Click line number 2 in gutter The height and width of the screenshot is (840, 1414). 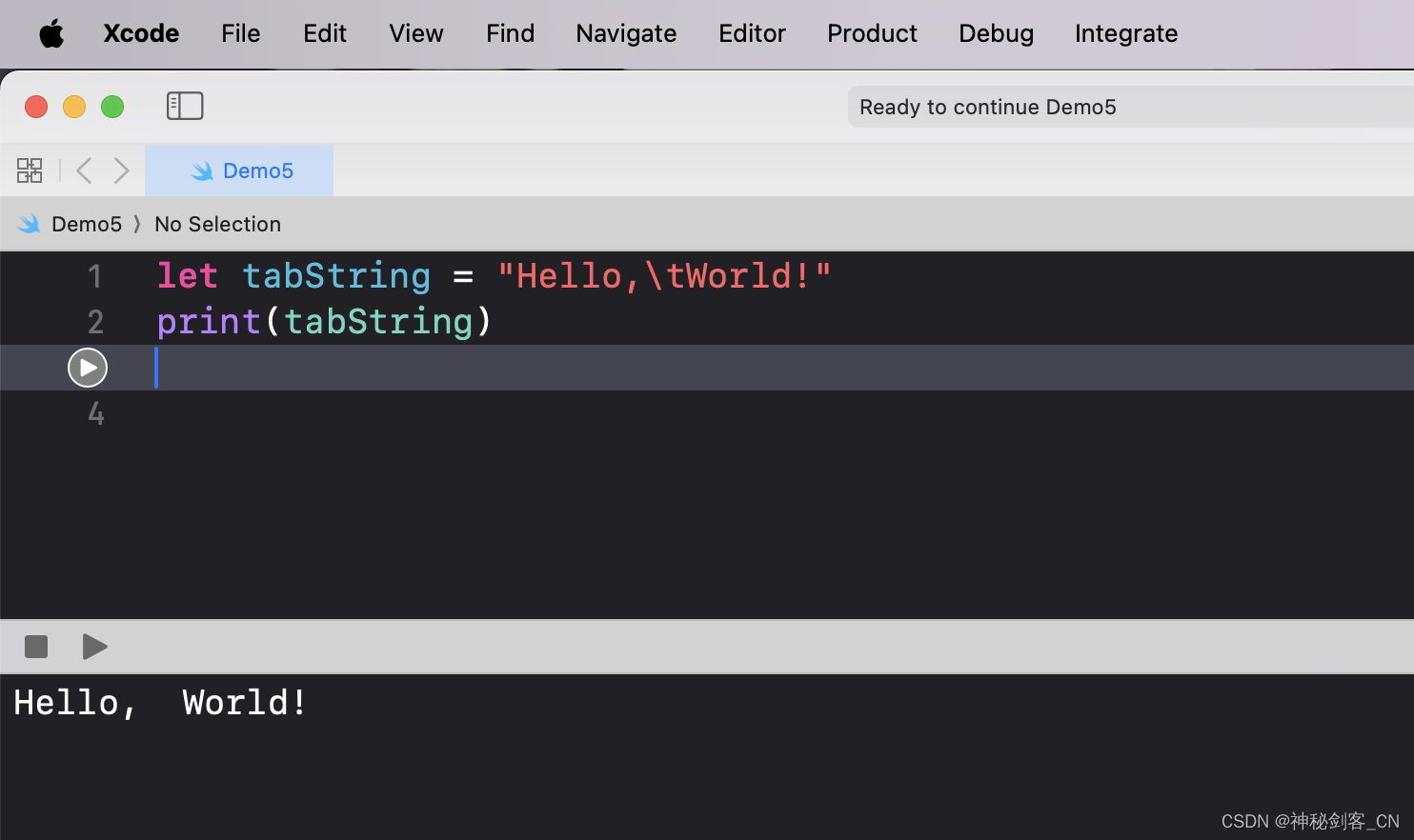coord(95,322)
